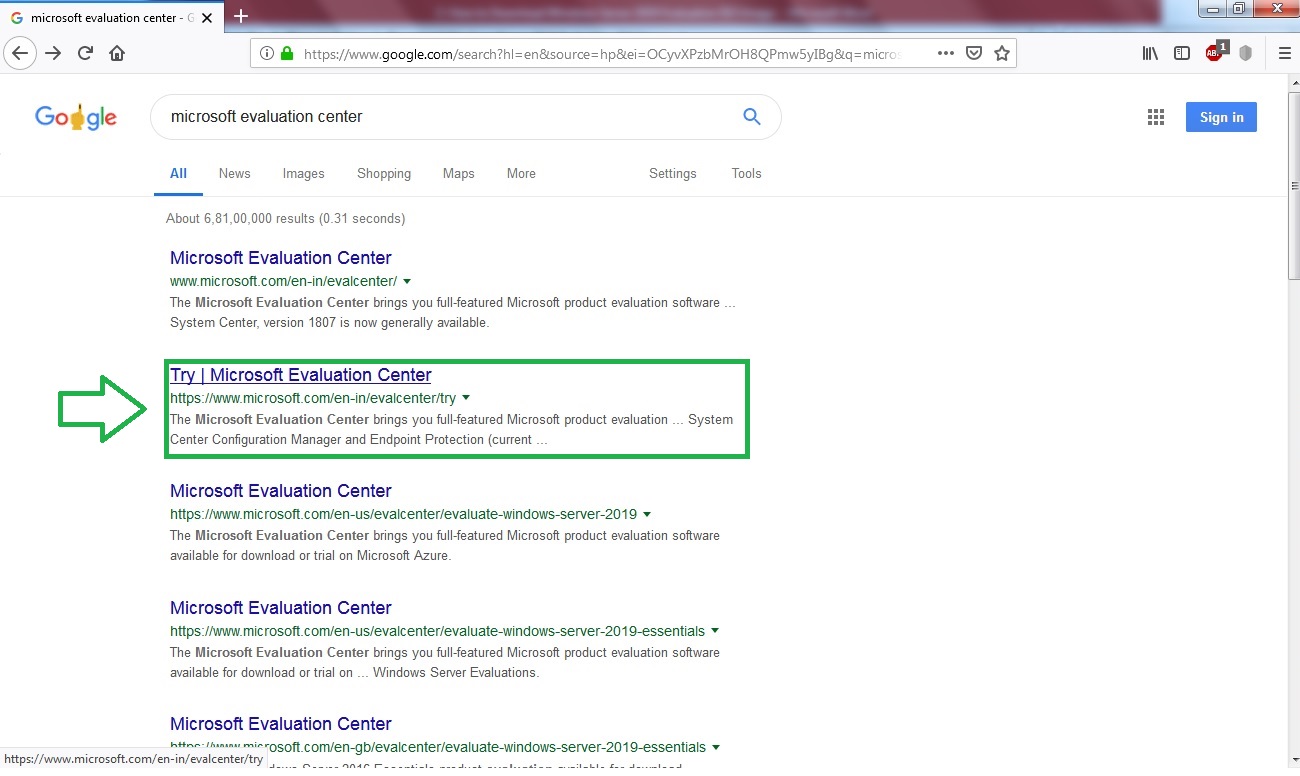Open first Microsoft Evaluation Center result
This screenshot has width=1300, height=776.
280,258
